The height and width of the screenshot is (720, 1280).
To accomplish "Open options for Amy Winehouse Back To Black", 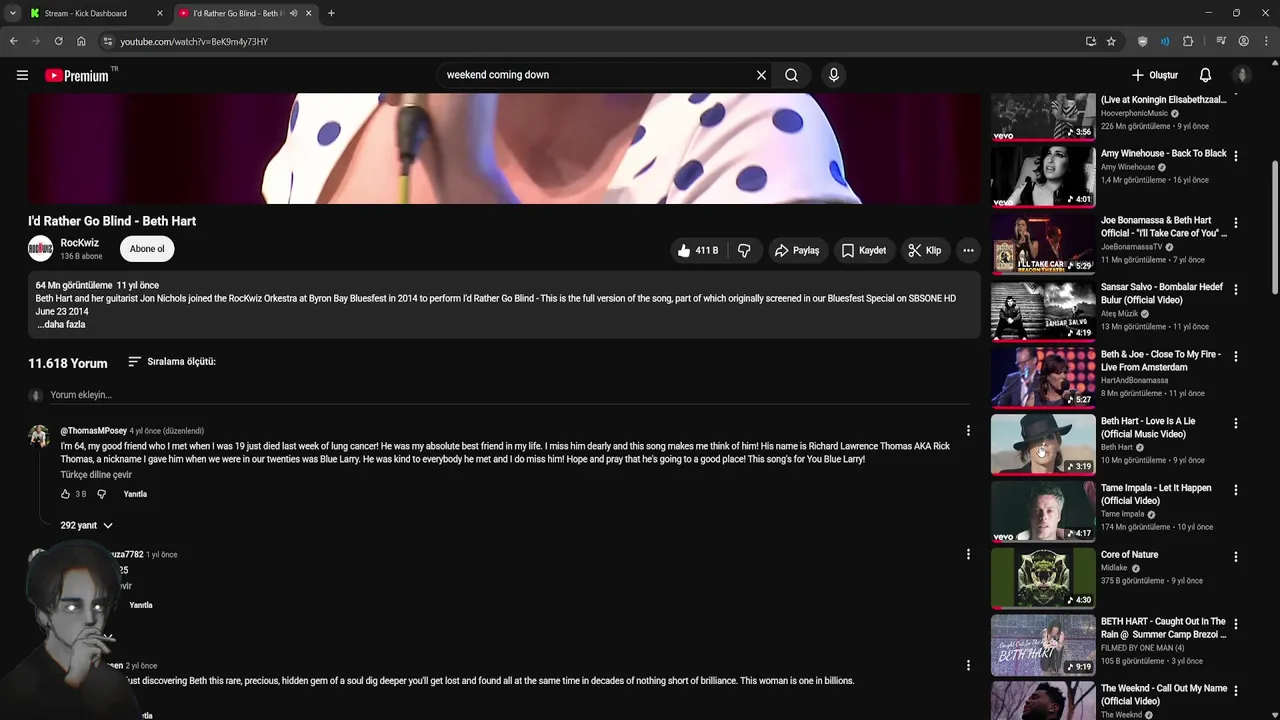I will 1236,156.
